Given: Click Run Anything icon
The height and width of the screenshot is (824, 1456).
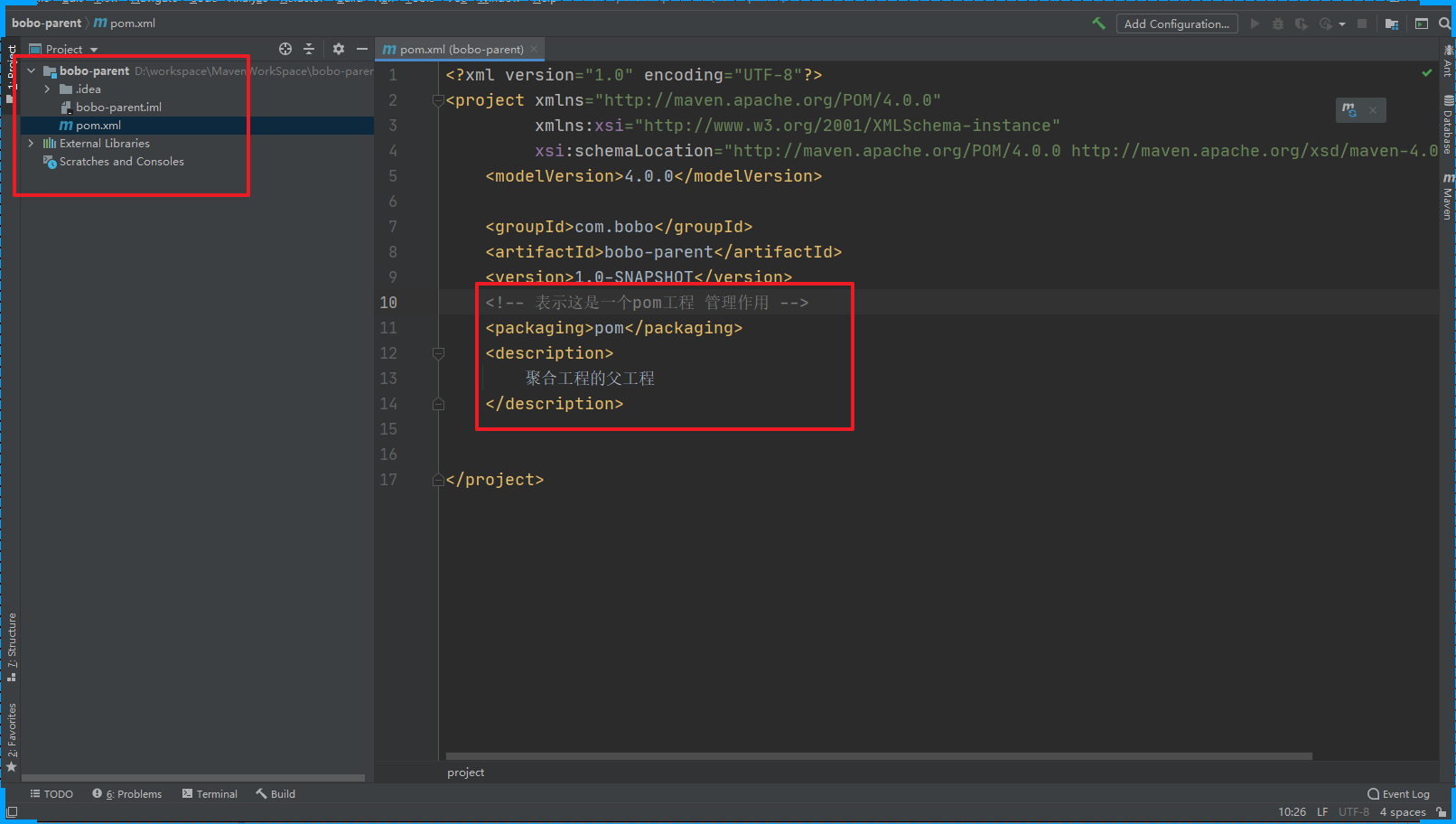Looking at the screenshot, I should (x=1422, y=23).
